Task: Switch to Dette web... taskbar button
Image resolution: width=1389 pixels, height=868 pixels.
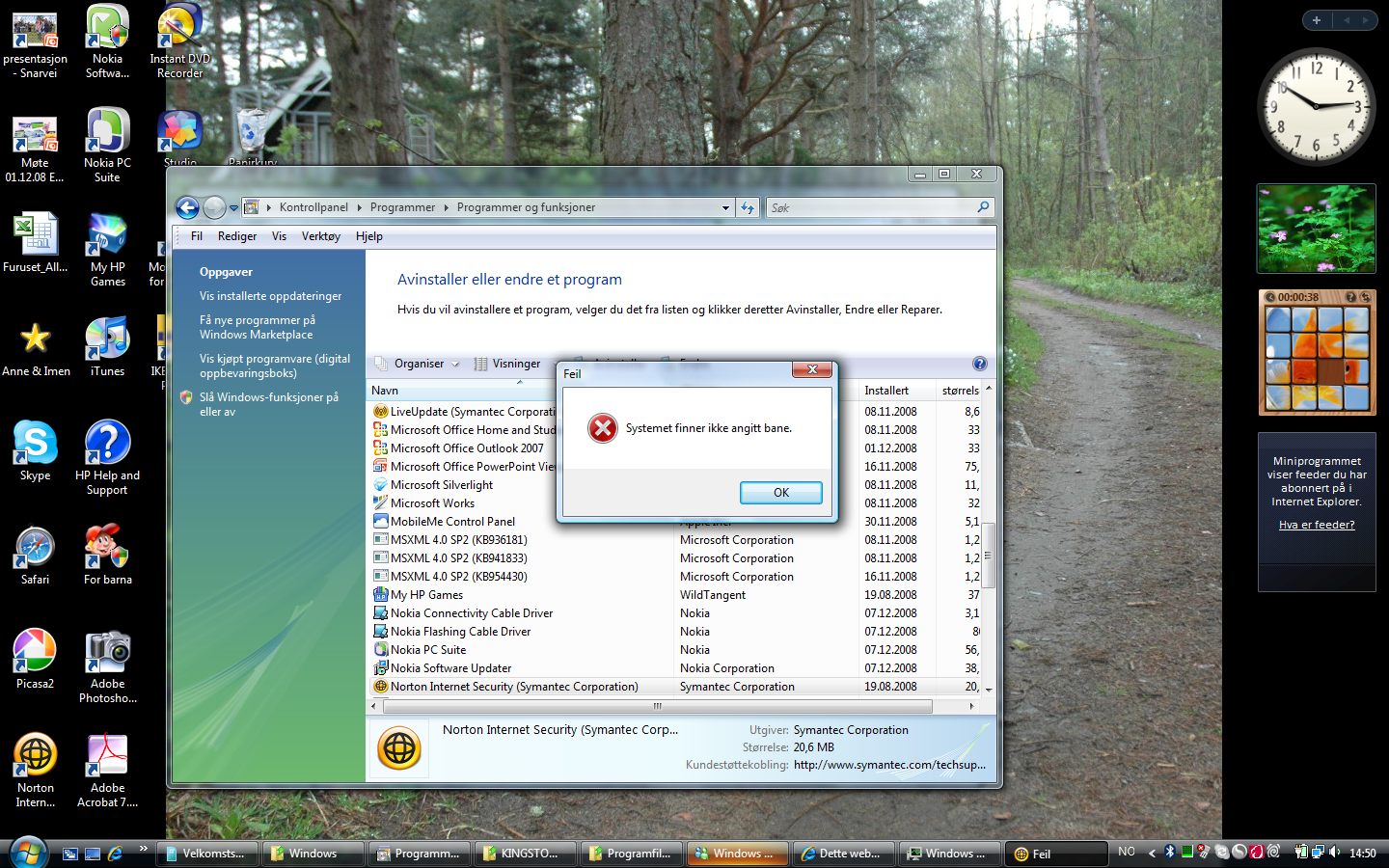Action: coord(845,854)
